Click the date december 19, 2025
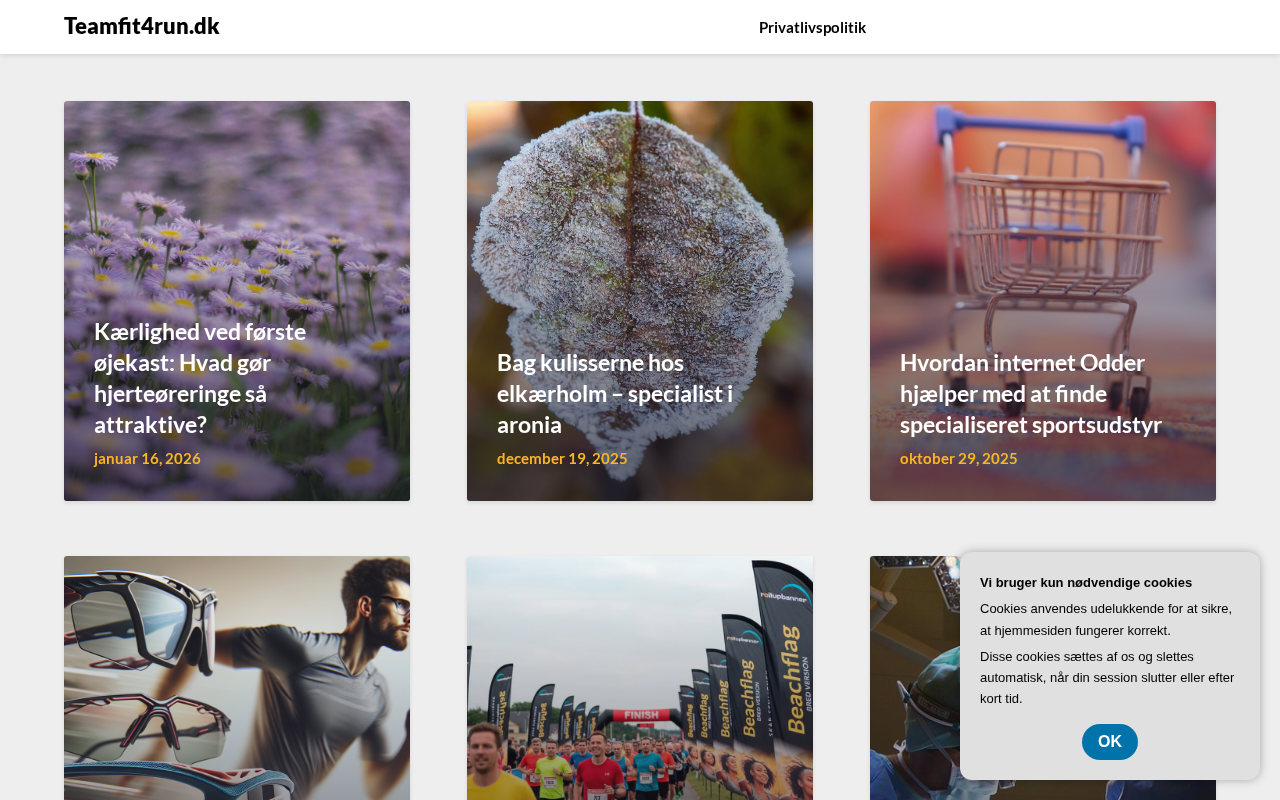1280x800 pixels. (x=562, y=458)
